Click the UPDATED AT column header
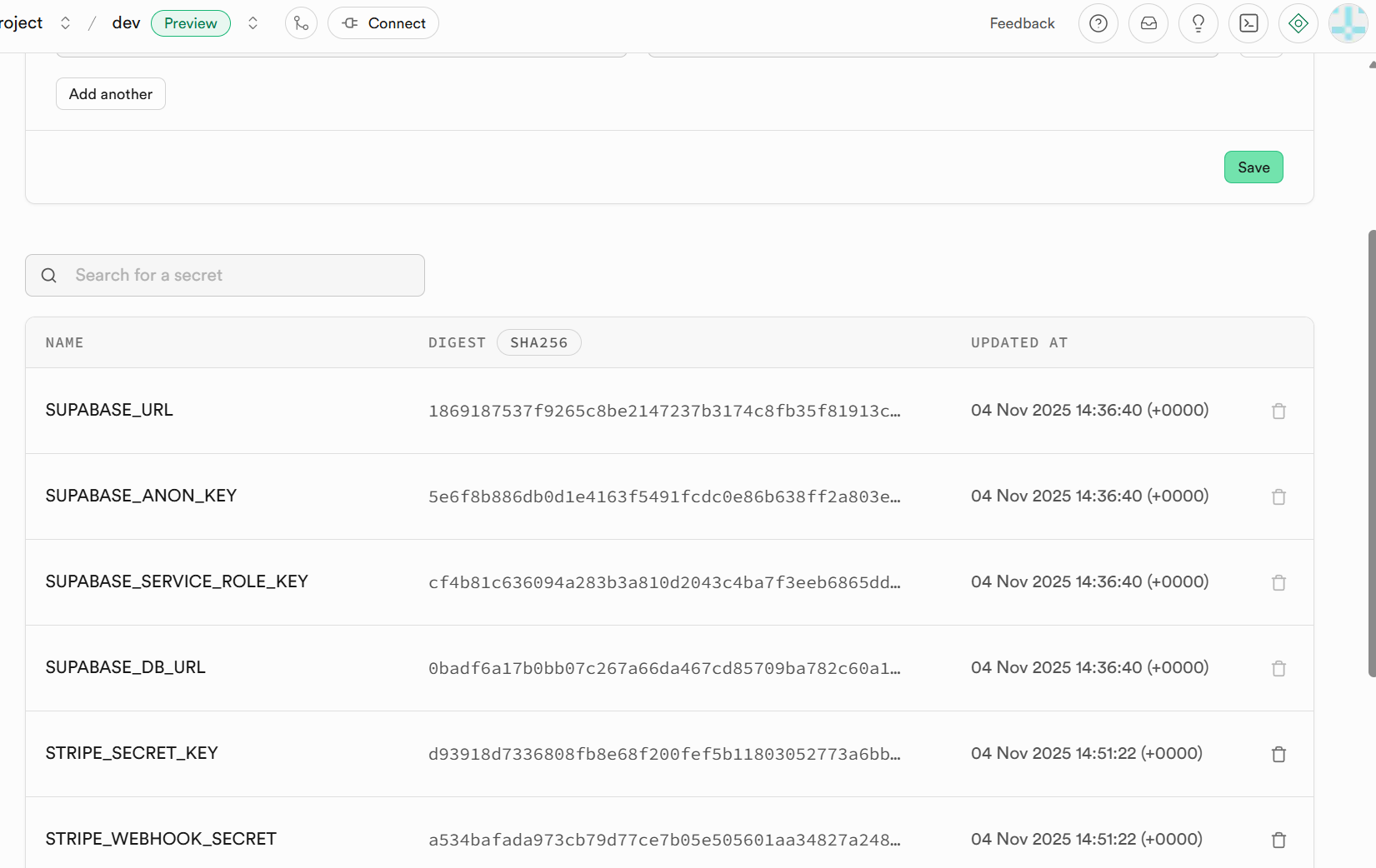The image size is (1376, 868). tap(1019, 342)
